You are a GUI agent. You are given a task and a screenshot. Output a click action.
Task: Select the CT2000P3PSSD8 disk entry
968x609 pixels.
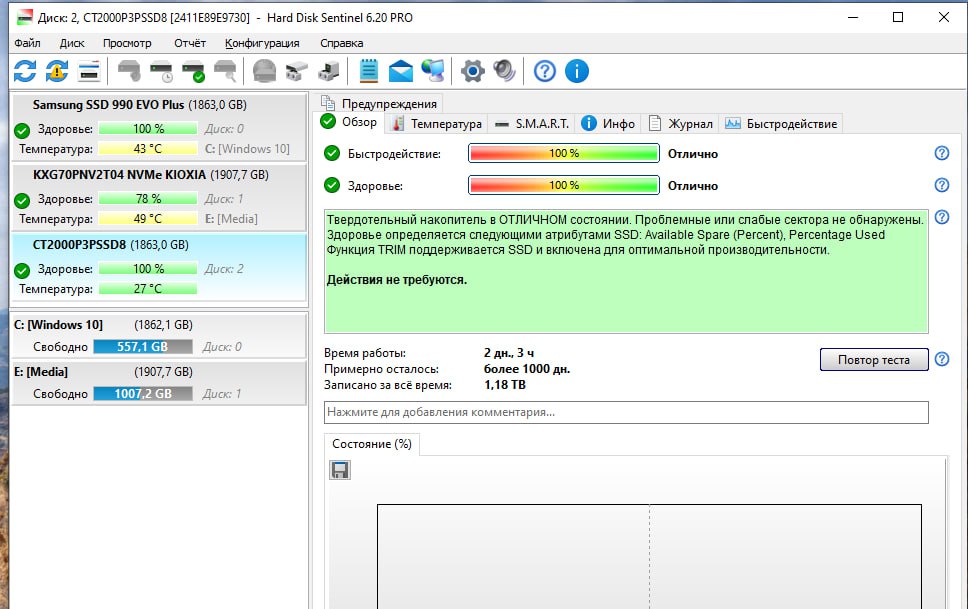159,267
